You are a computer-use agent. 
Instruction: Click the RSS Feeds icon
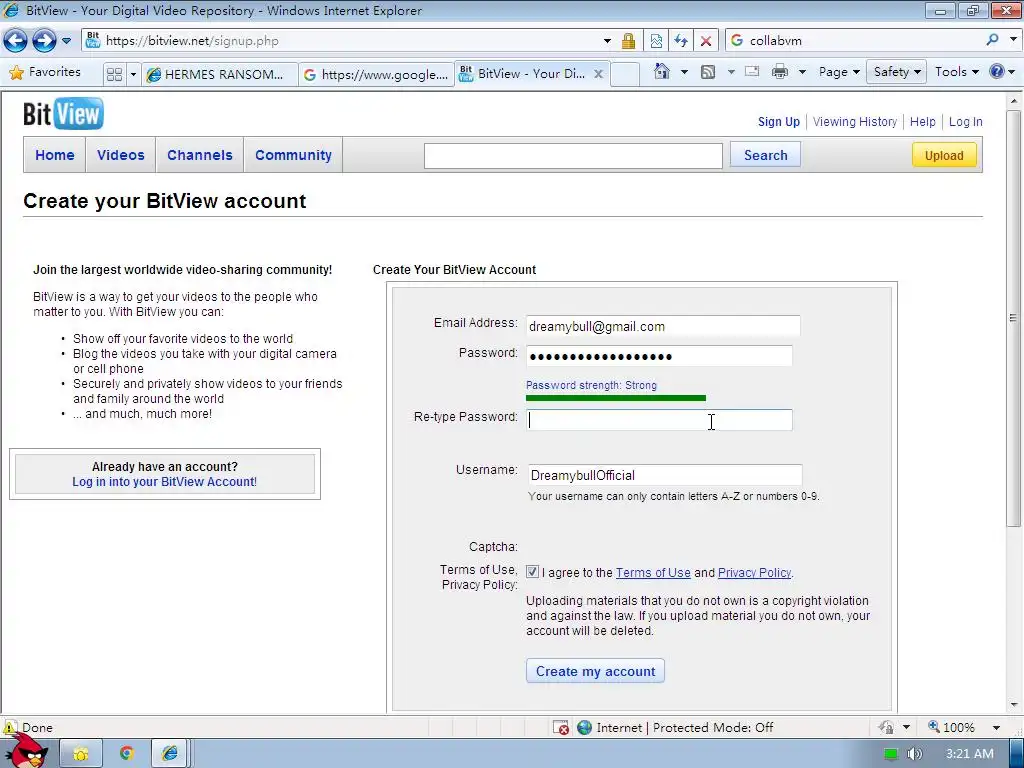(708, 72)
